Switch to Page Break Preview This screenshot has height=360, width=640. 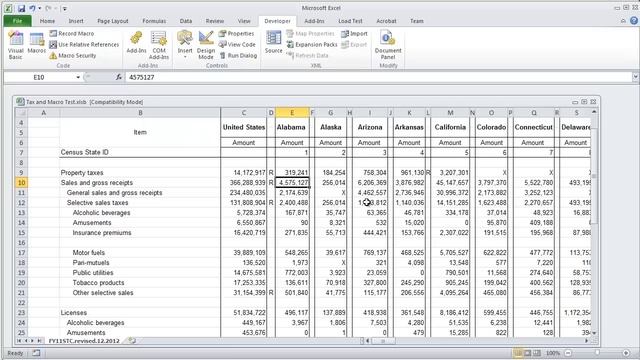(x=537, y=353)
